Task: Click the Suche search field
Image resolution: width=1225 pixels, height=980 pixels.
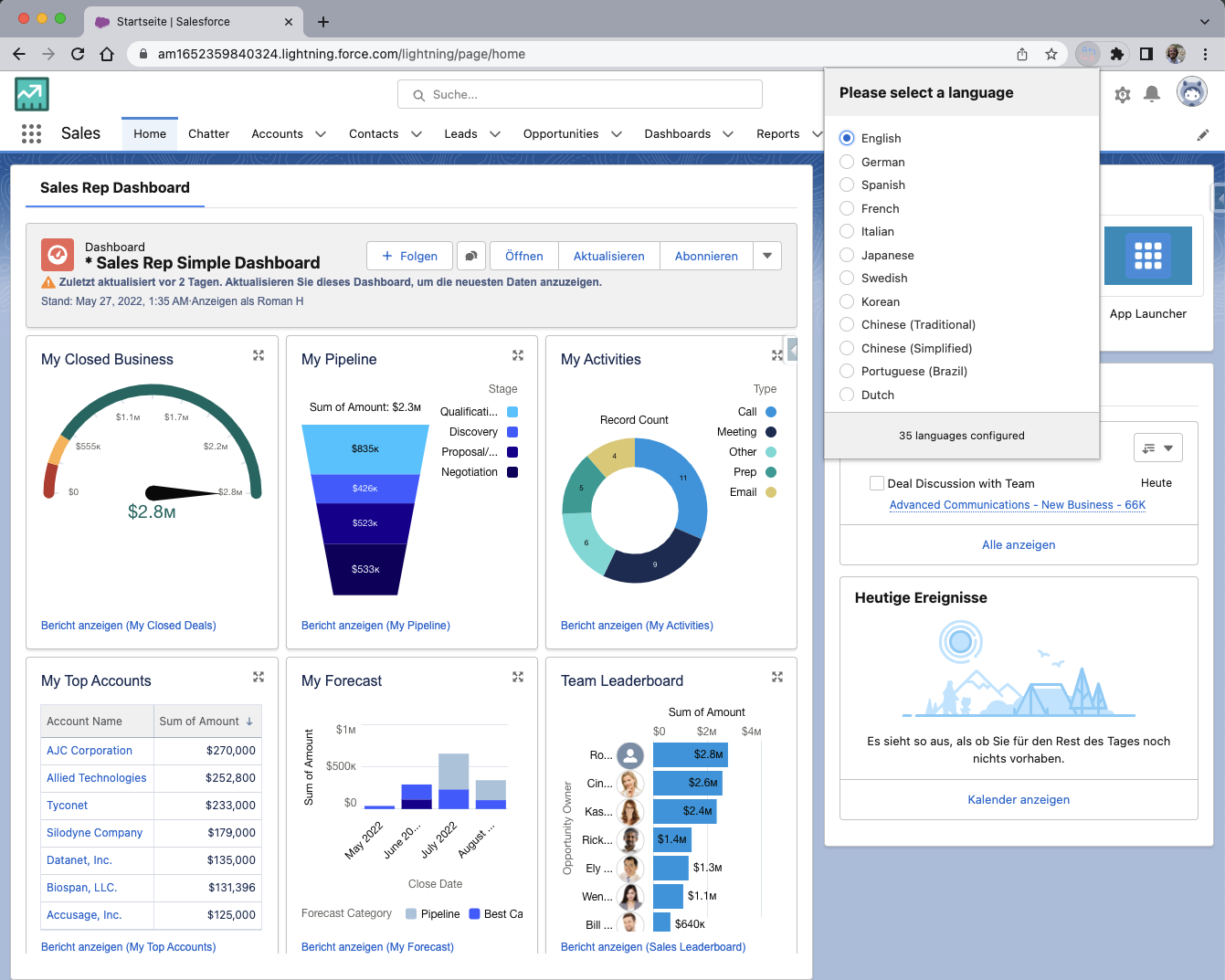Action: (x=580, y=94)
